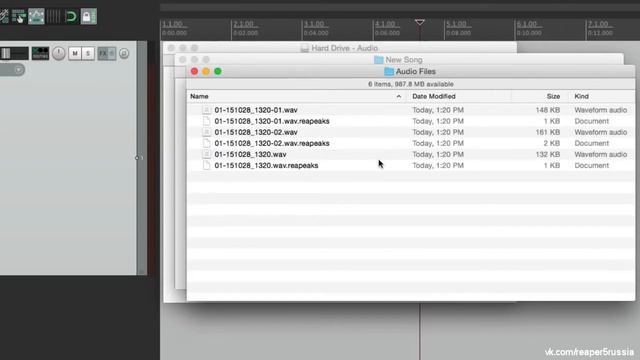Zoom Audio Files window with green button
Viewport: 640px width, 360px height.
tap(218, 71)
